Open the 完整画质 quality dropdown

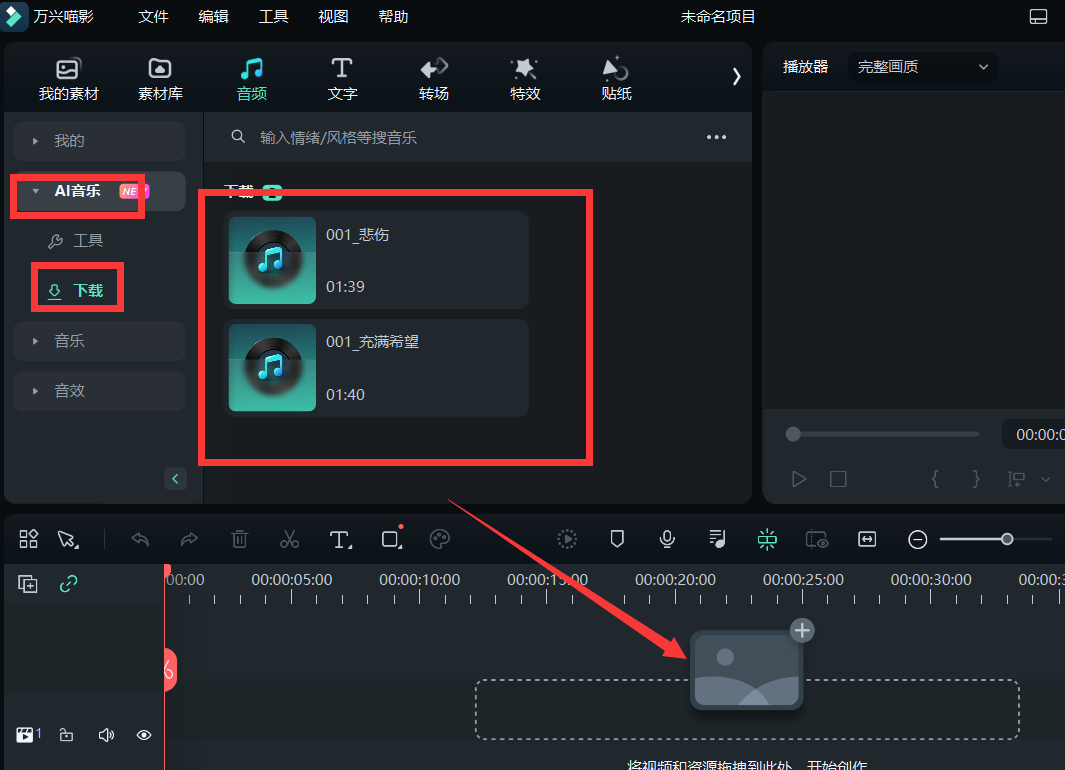[921, 67]
